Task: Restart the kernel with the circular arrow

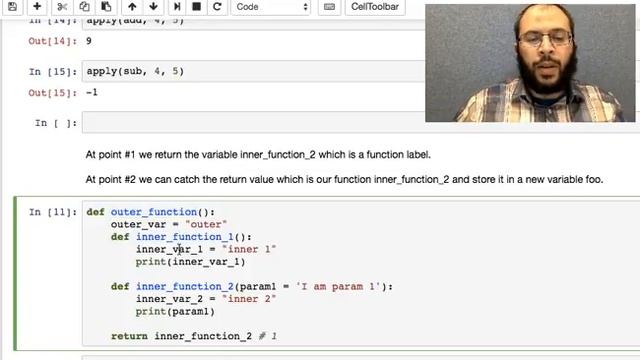Action: tap(217, 7)
